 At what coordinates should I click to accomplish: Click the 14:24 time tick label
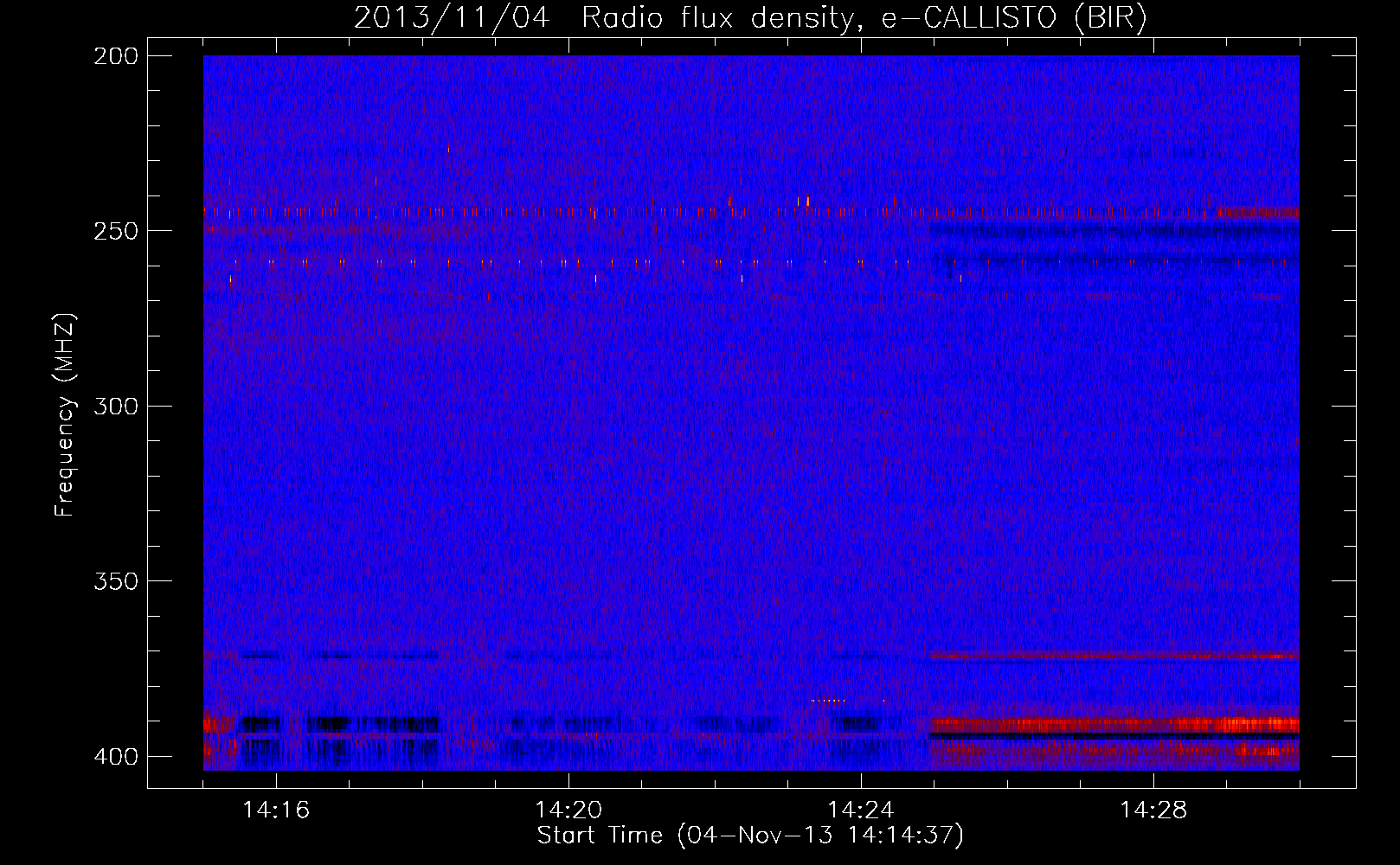click(861, 811)
